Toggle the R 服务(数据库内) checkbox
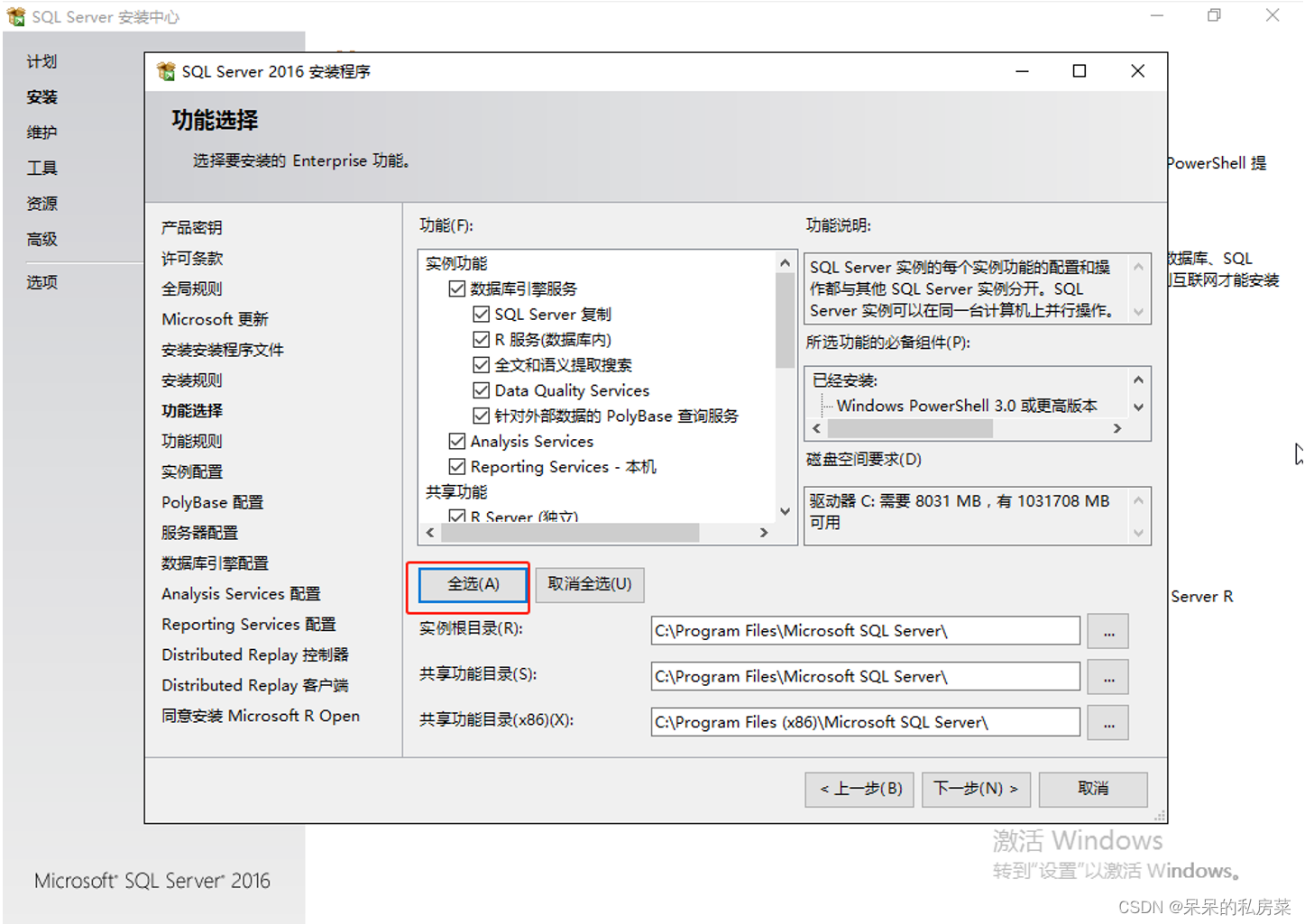Viewport: 1305px width, 924px height. [482, 340]
